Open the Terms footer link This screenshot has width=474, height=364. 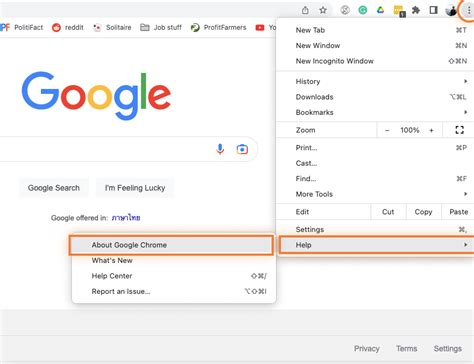click(x=407, y=349)
